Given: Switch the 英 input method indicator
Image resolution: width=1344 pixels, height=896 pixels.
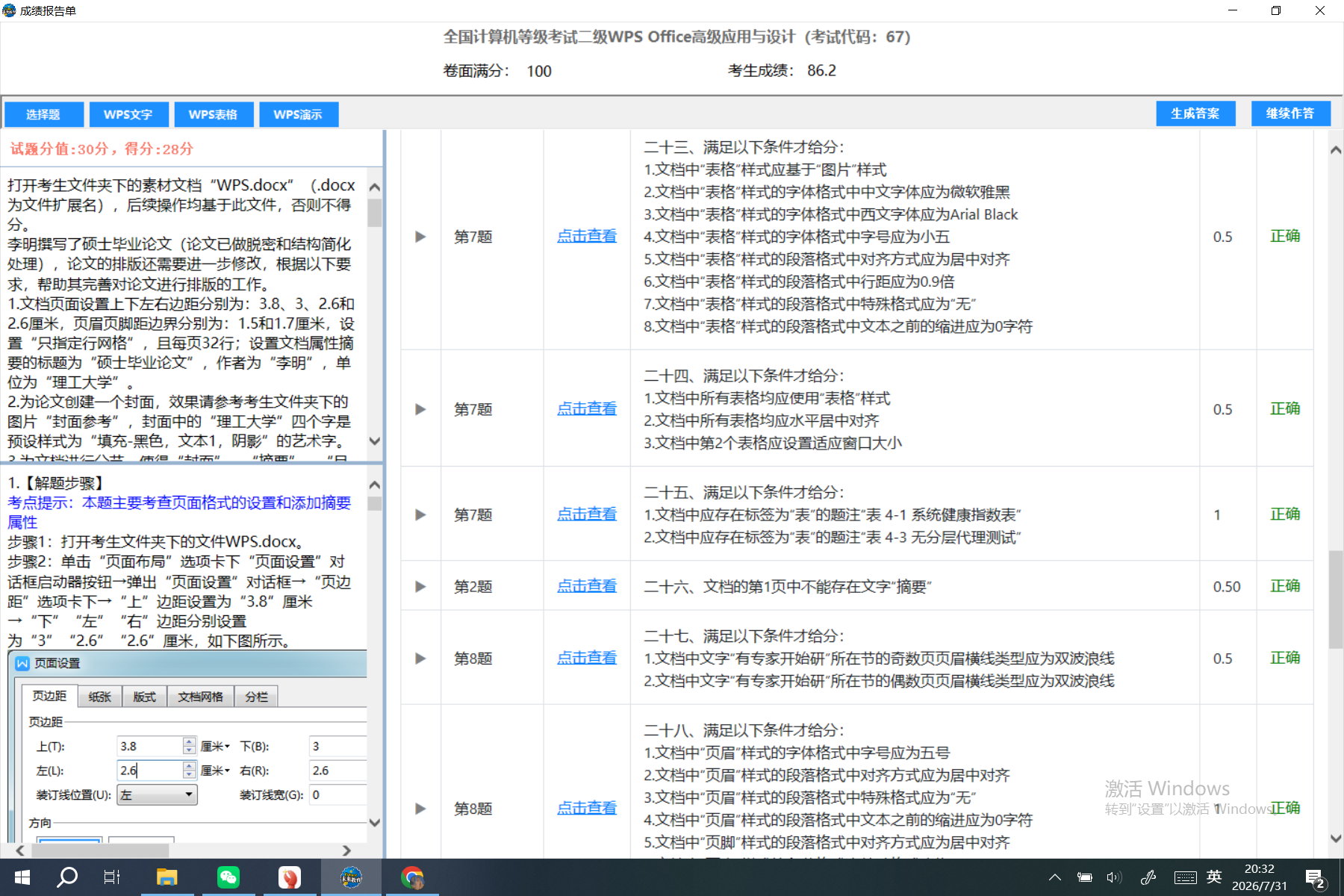Looking at the screenshot, I should (x=1214, y=877).
